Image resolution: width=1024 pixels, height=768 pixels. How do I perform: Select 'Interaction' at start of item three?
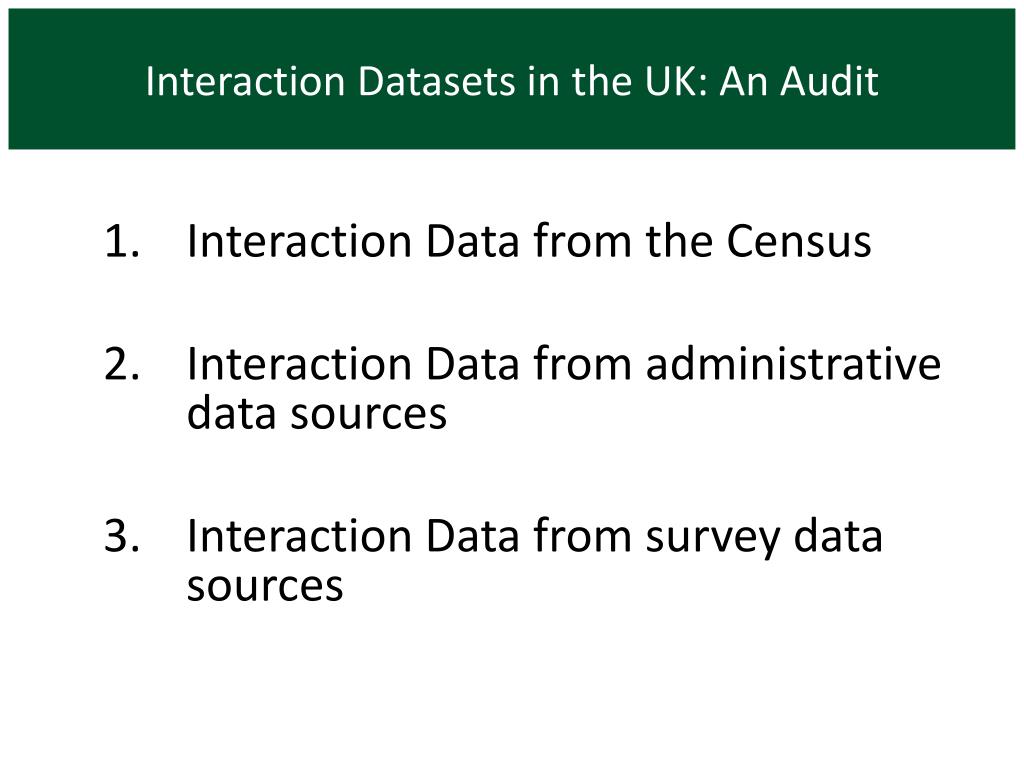[299, 536]
